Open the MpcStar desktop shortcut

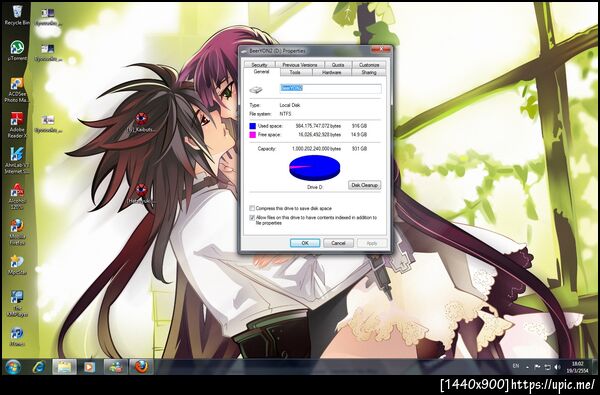coord(17,265)
